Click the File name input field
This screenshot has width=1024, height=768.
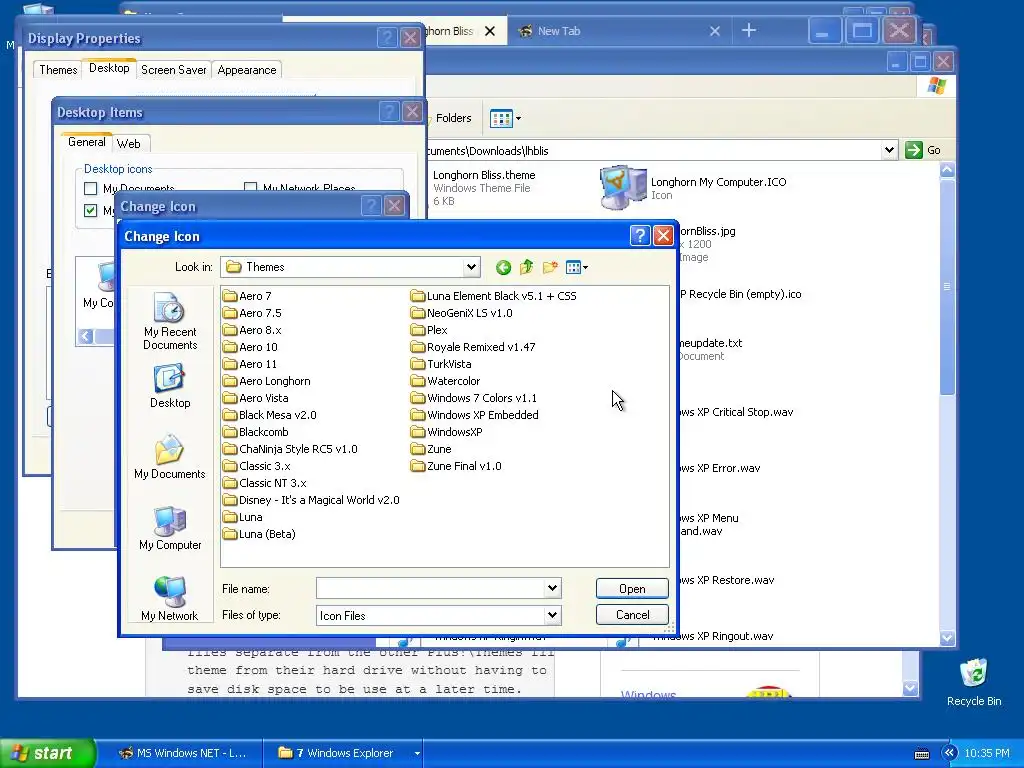431,588
